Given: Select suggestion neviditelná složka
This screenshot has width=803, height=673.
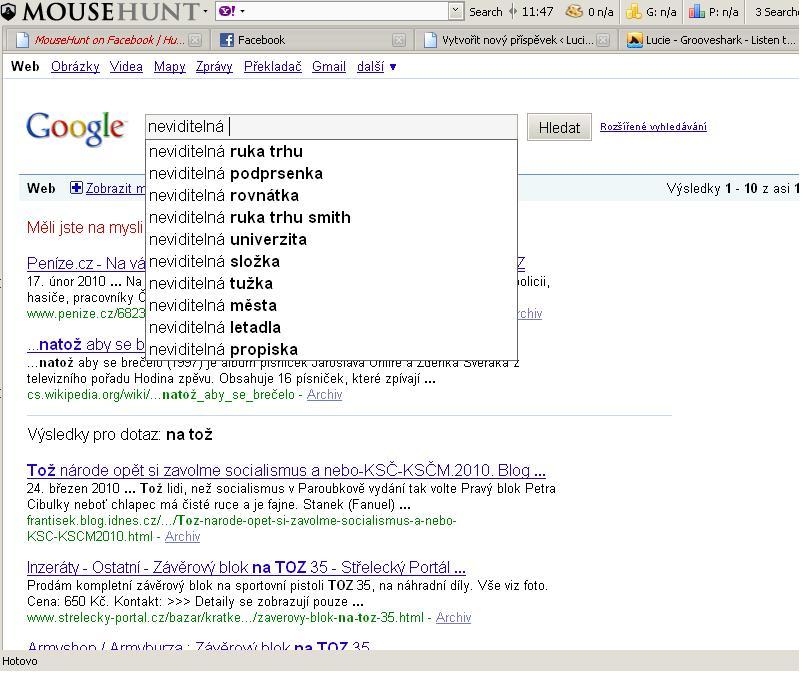Looking at the screenshot, I should 331,262.
